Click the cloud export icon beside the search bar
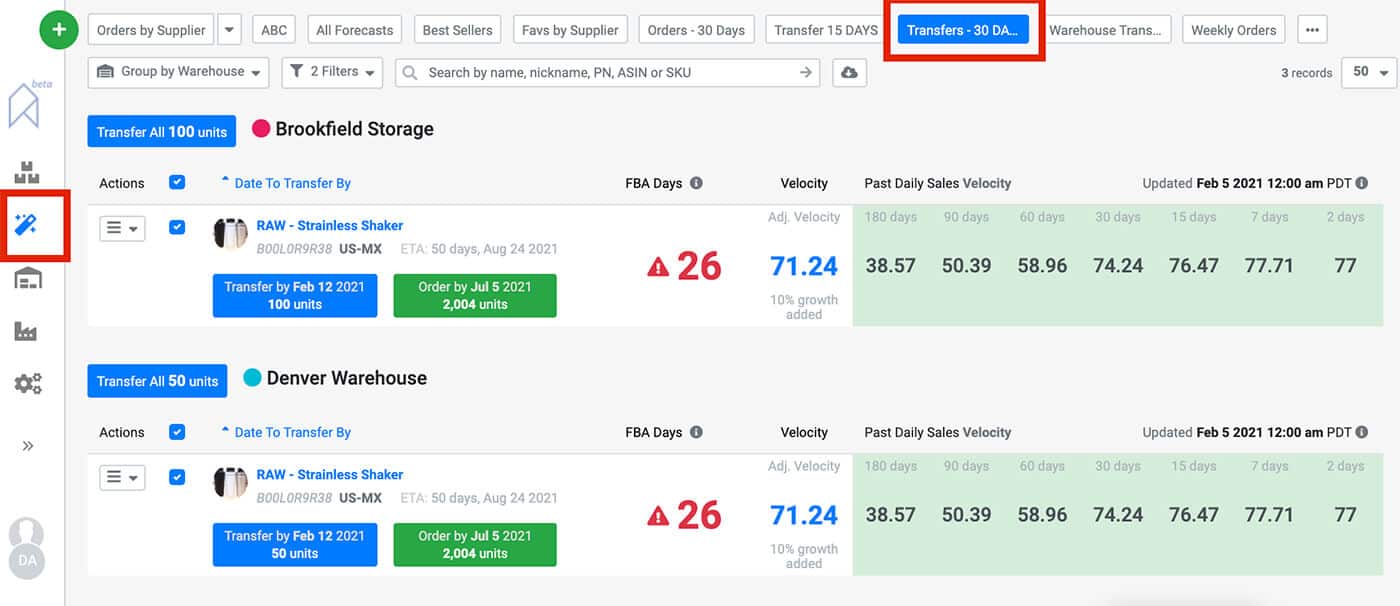 tap(849, 72)
